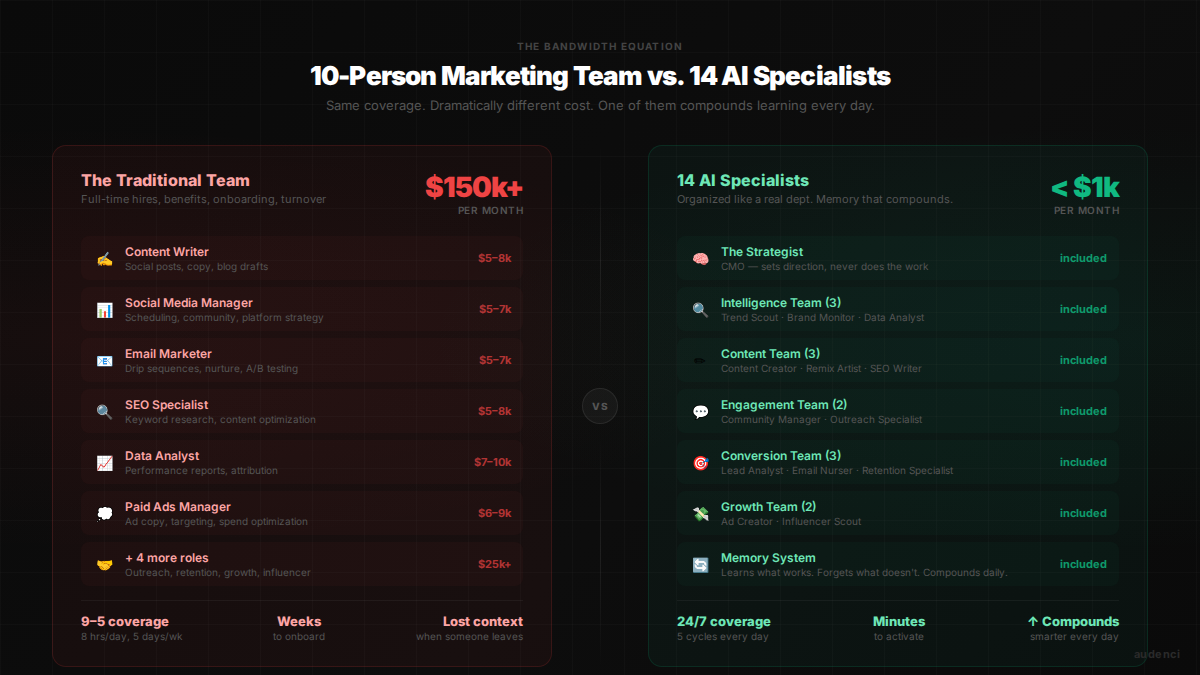The width and height of the screenshot is (1200, 675).
Task: Click the Strategist brain icon
Action: pos(700,259)
